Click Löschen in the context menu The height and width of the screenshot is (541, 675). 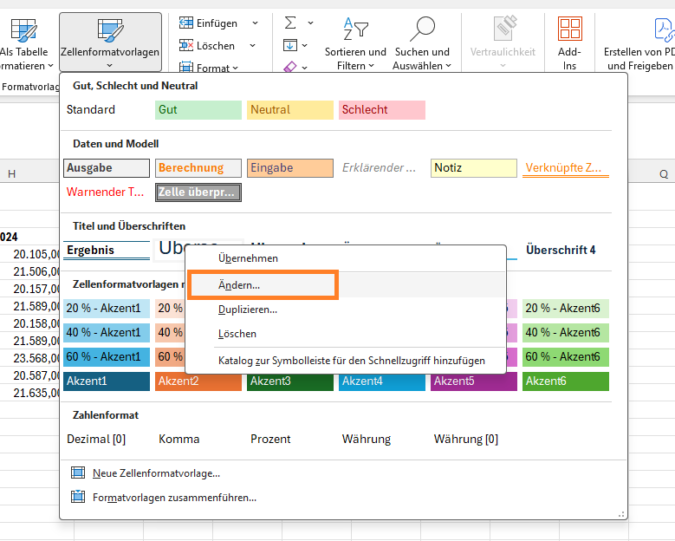238,334
